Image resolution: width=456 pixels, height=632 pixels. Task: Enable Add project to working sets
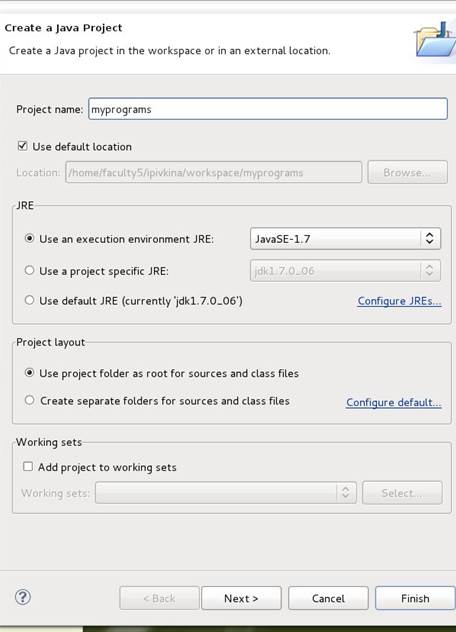click(28, 467)
